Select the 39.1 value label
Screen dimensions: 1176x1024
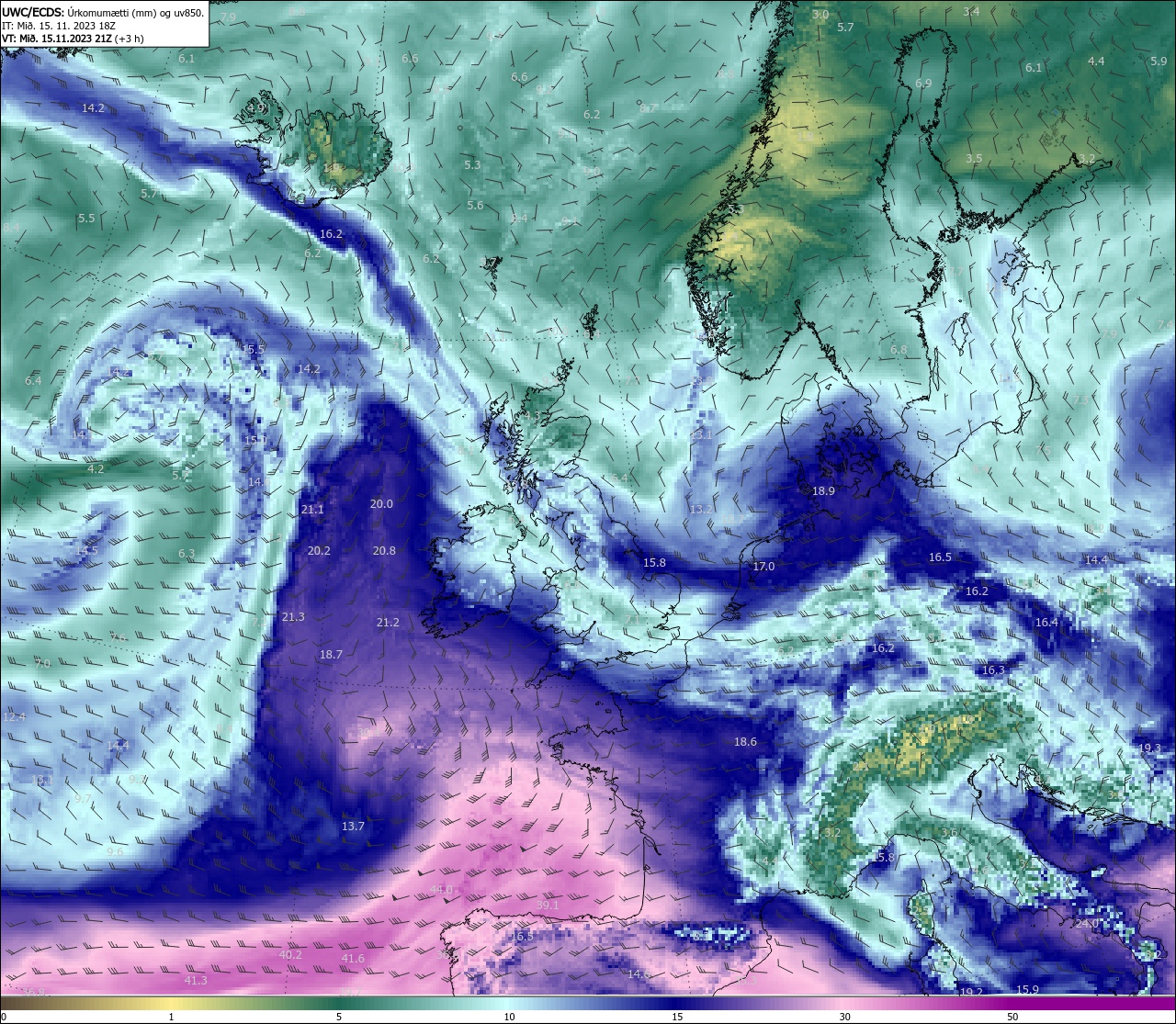click(x=548, y=906)
